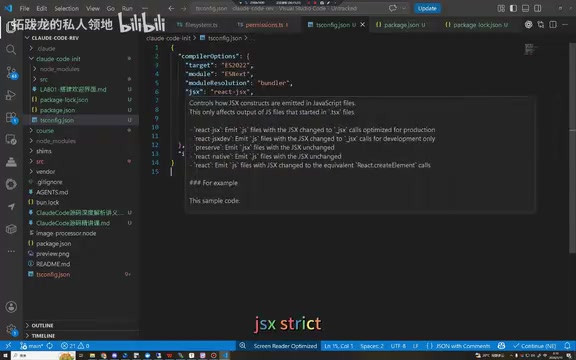Click the Update button
576x360 pixels.
tap(427, 8)
